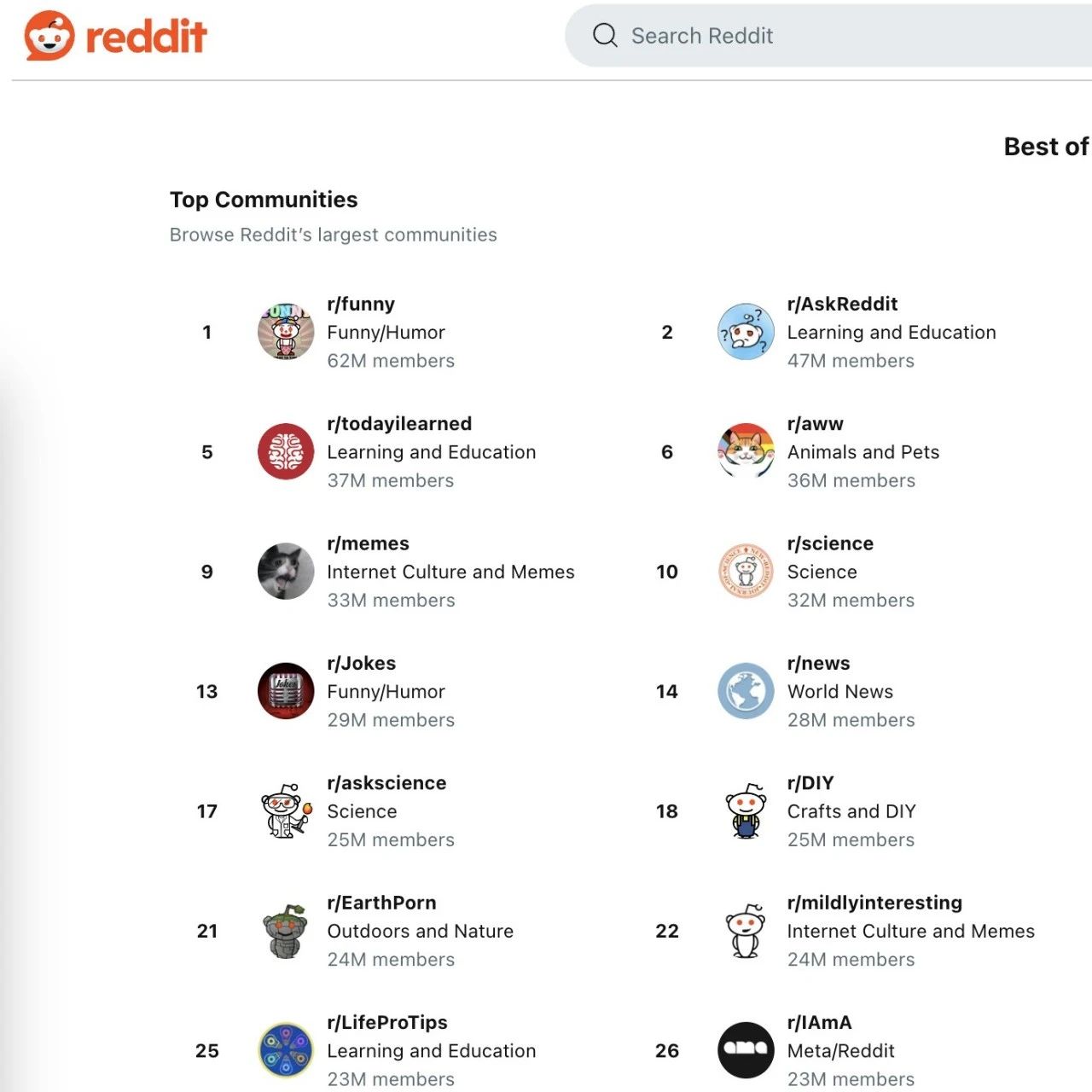This screenshot has width=1092, height=1092.
Task: Click "Crafts and DIY" category text
Action: coord(851,811)
